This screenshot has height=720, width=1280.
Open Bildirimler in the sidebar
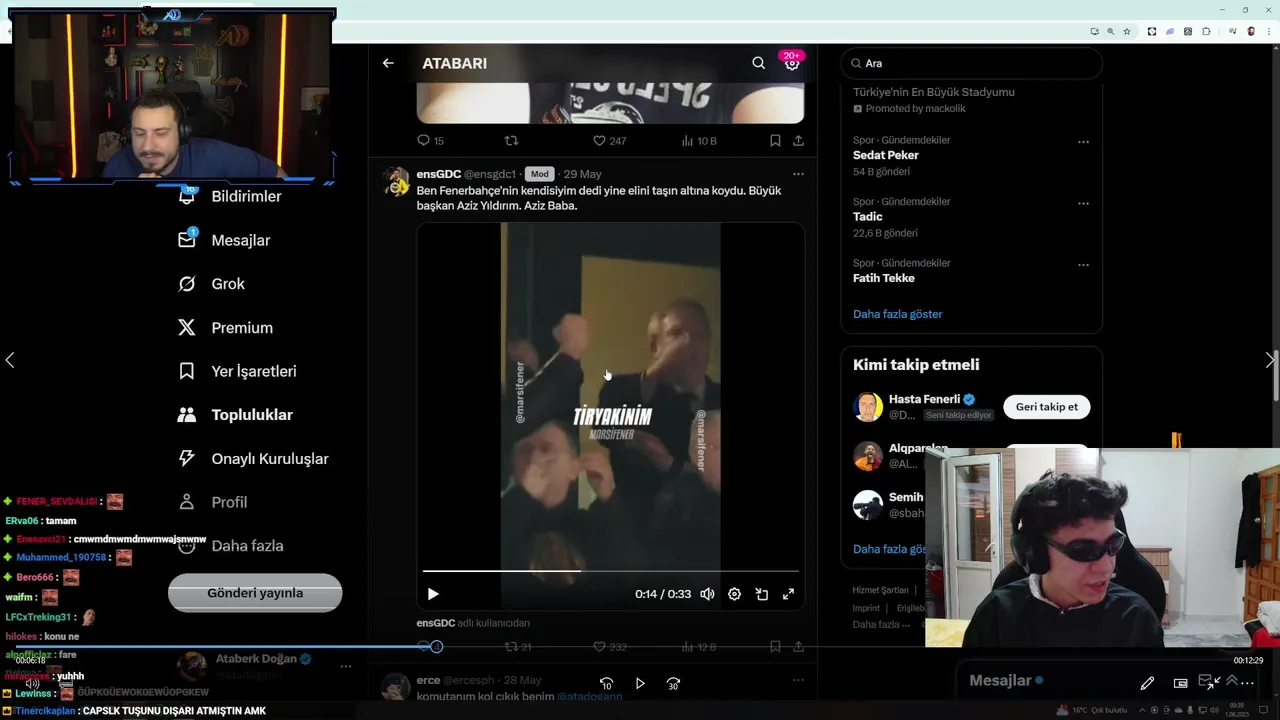pos(230,197)
